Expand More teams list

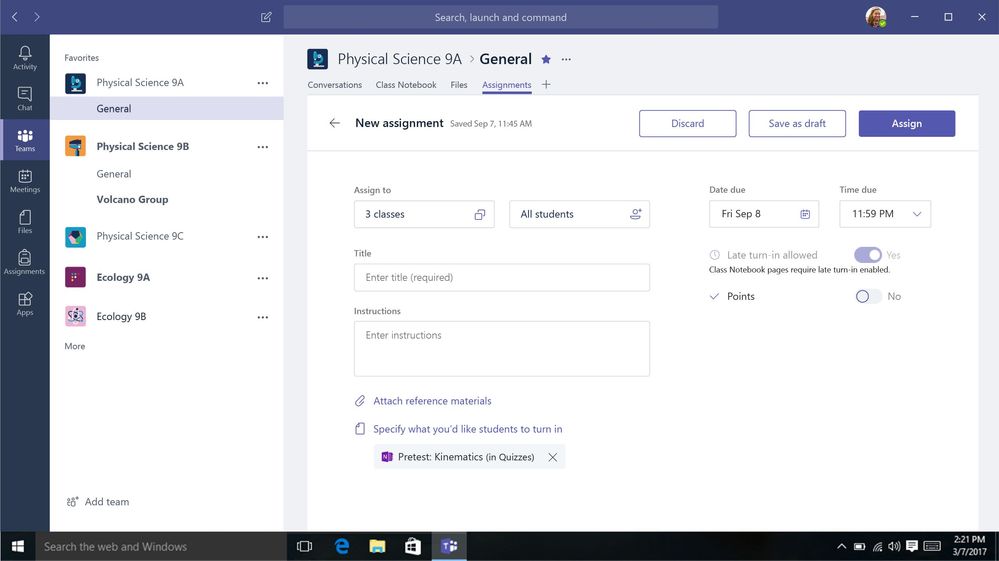click(x=75, y=346)
